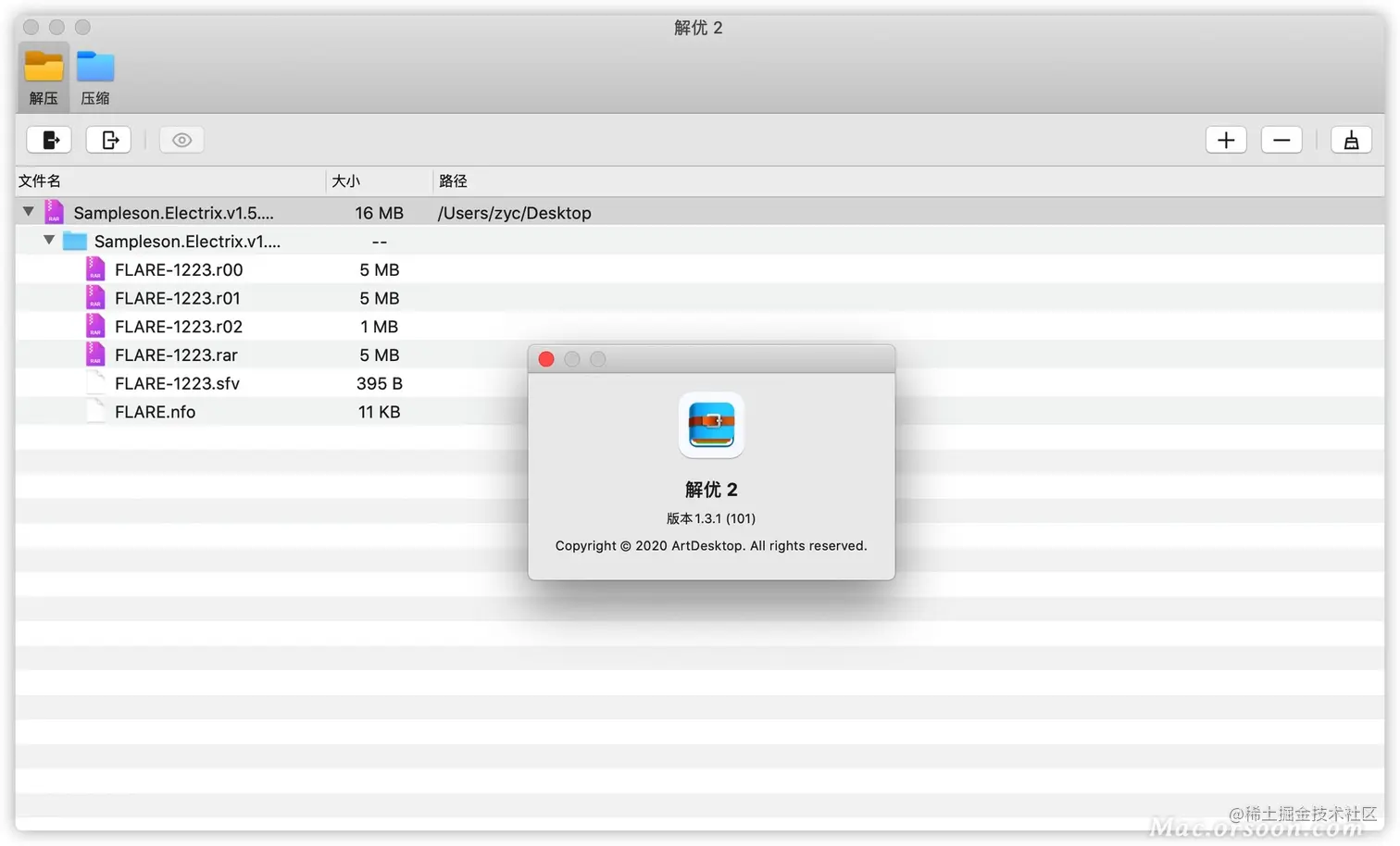Viewport: 1400px width, 846px height.
Task: Click the blank file icon of FLARE.nfo
Action: pyautogui.click(x=94, y=411)
